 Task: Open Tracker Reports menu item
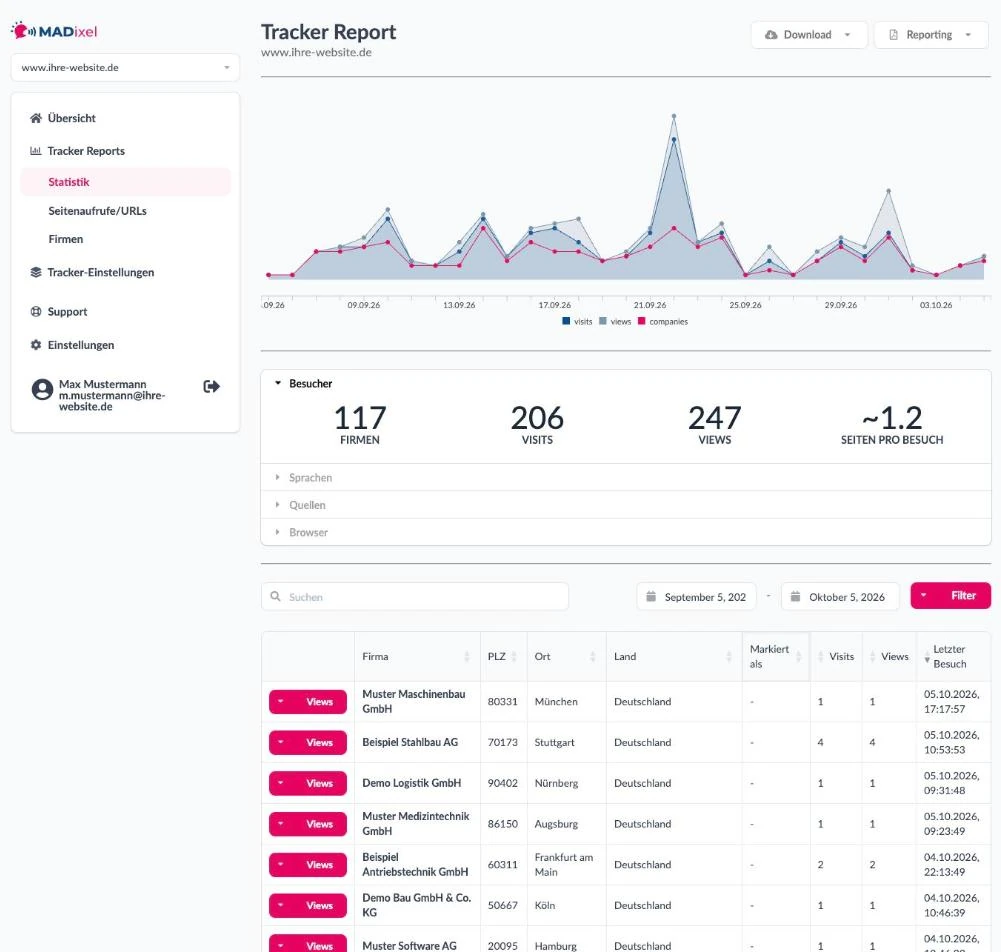click(86, 151)
